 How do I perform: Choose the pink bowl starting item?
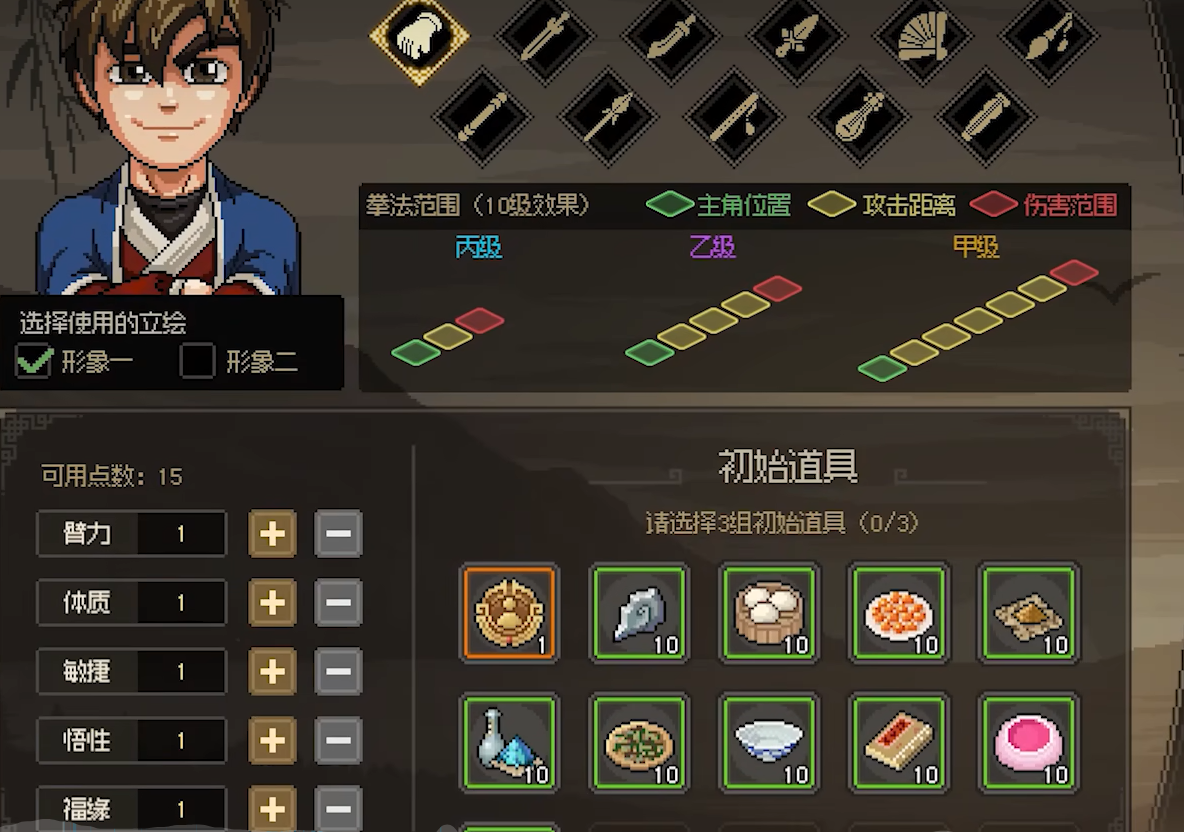[1028, 743]
